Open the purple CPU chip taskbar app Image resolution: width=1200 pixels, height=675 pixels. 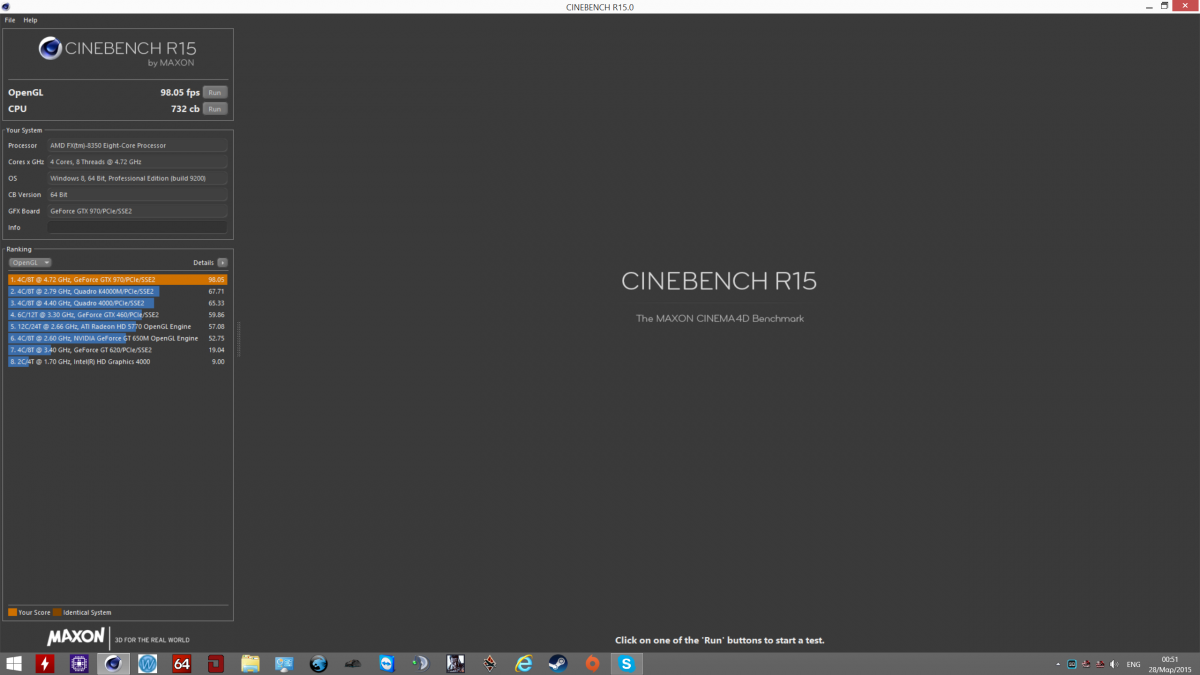(79, 663)
